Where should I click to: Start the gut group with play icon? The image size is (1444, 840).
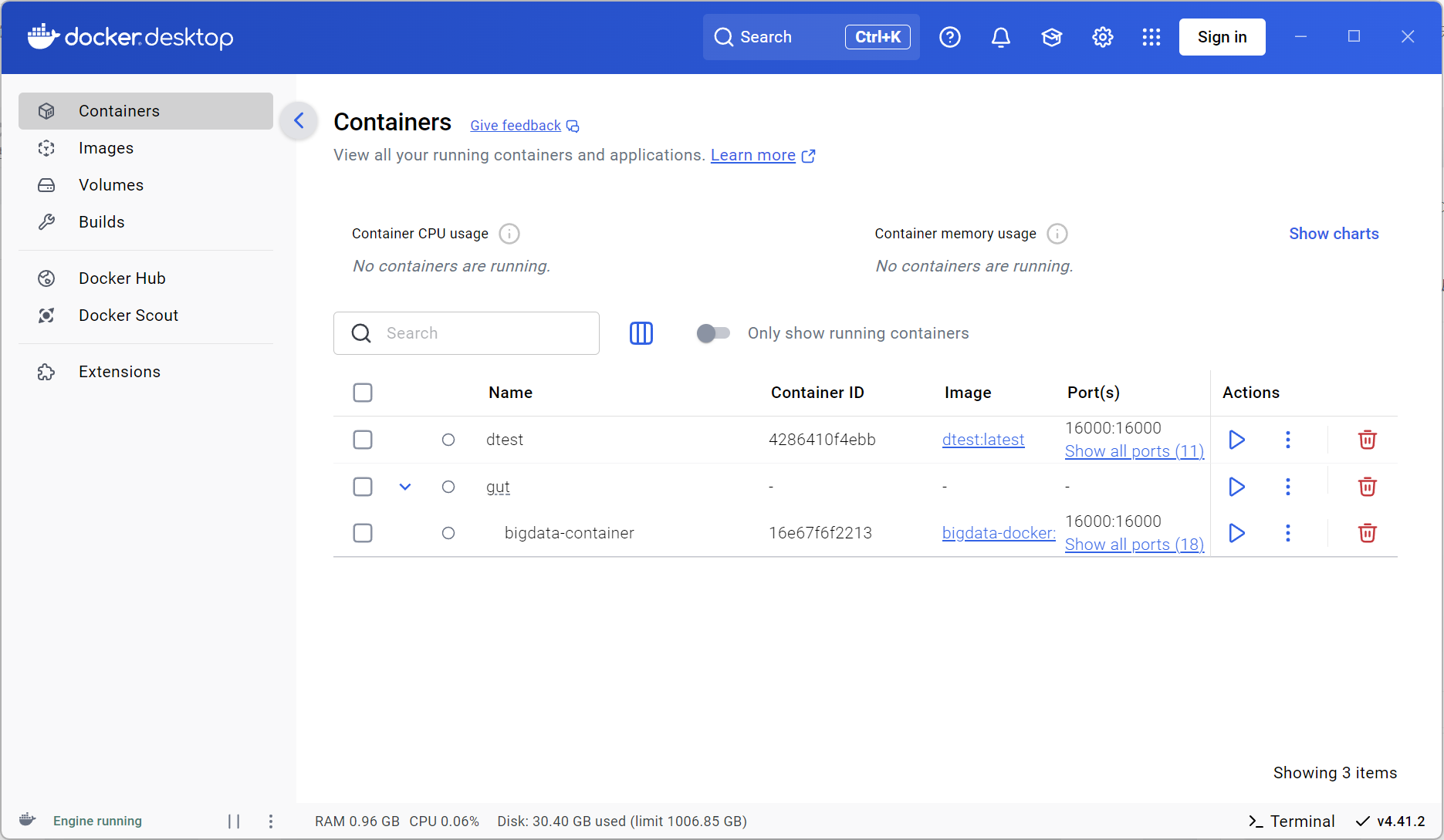[1236, 487]
